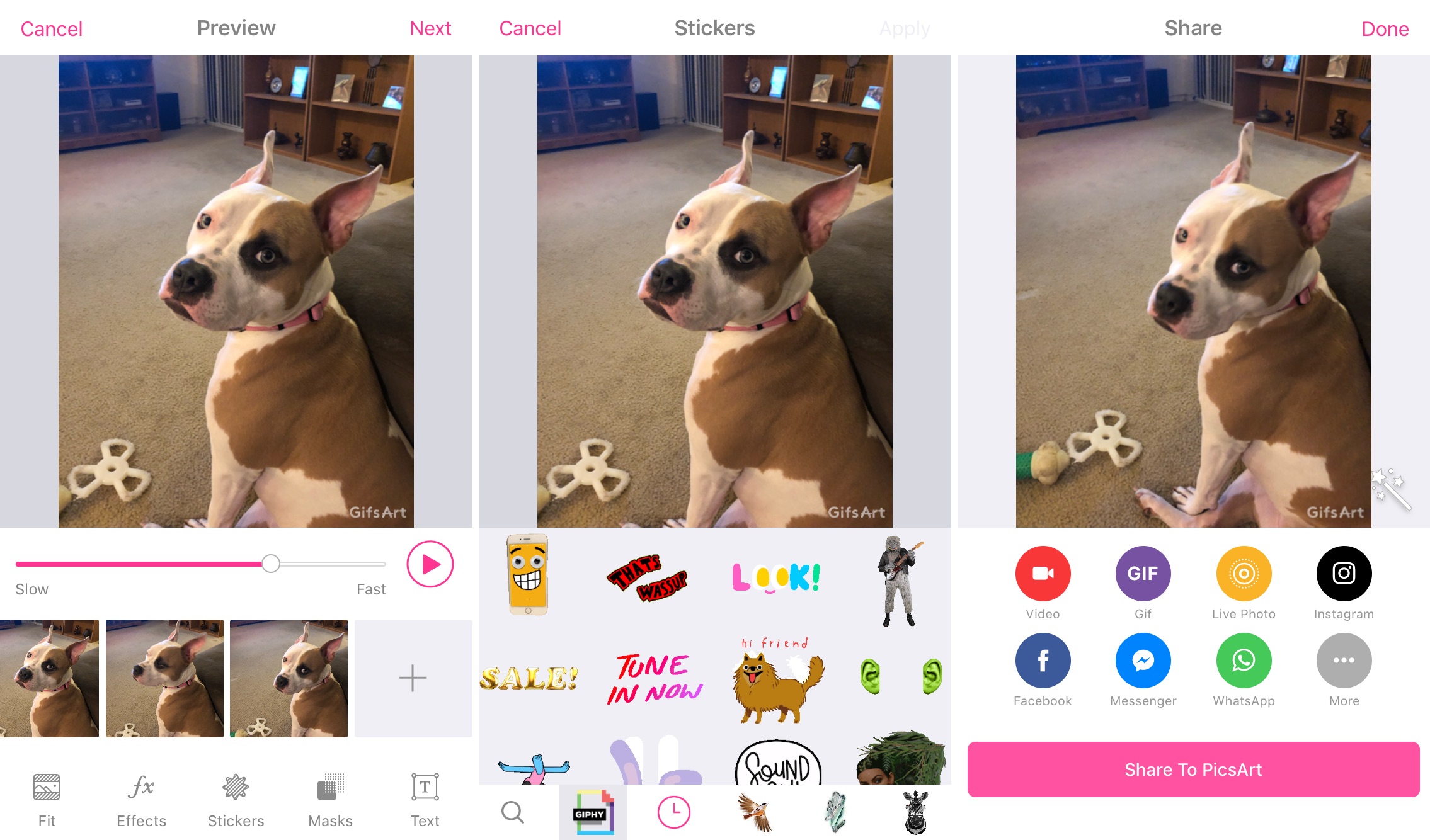This screenshot has height=840, width=1430.
Task: Tap Done on the share screen
Action: point(1385,28)
